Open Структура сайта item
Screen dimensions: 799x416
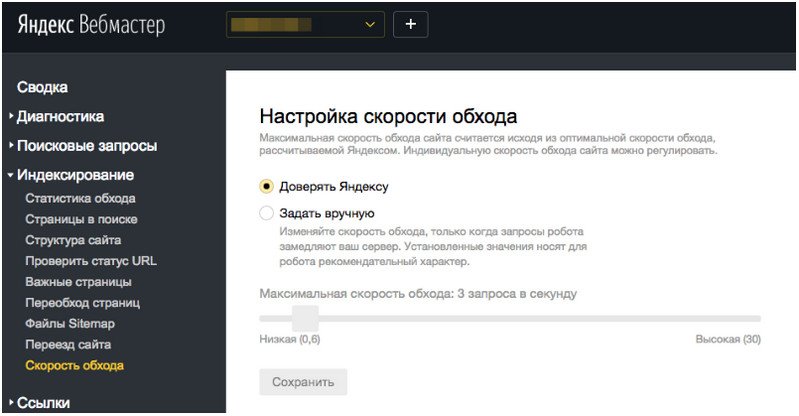[73, 240]
